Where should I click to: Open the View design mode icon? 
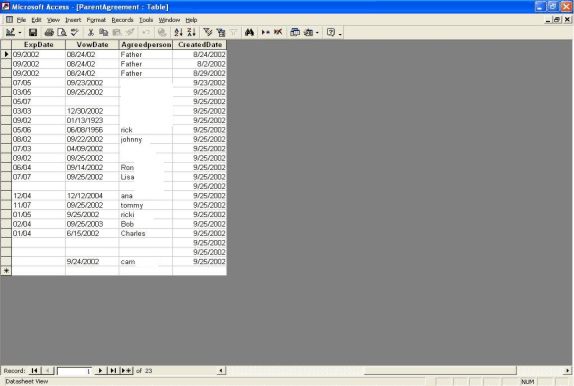[10, 33]
